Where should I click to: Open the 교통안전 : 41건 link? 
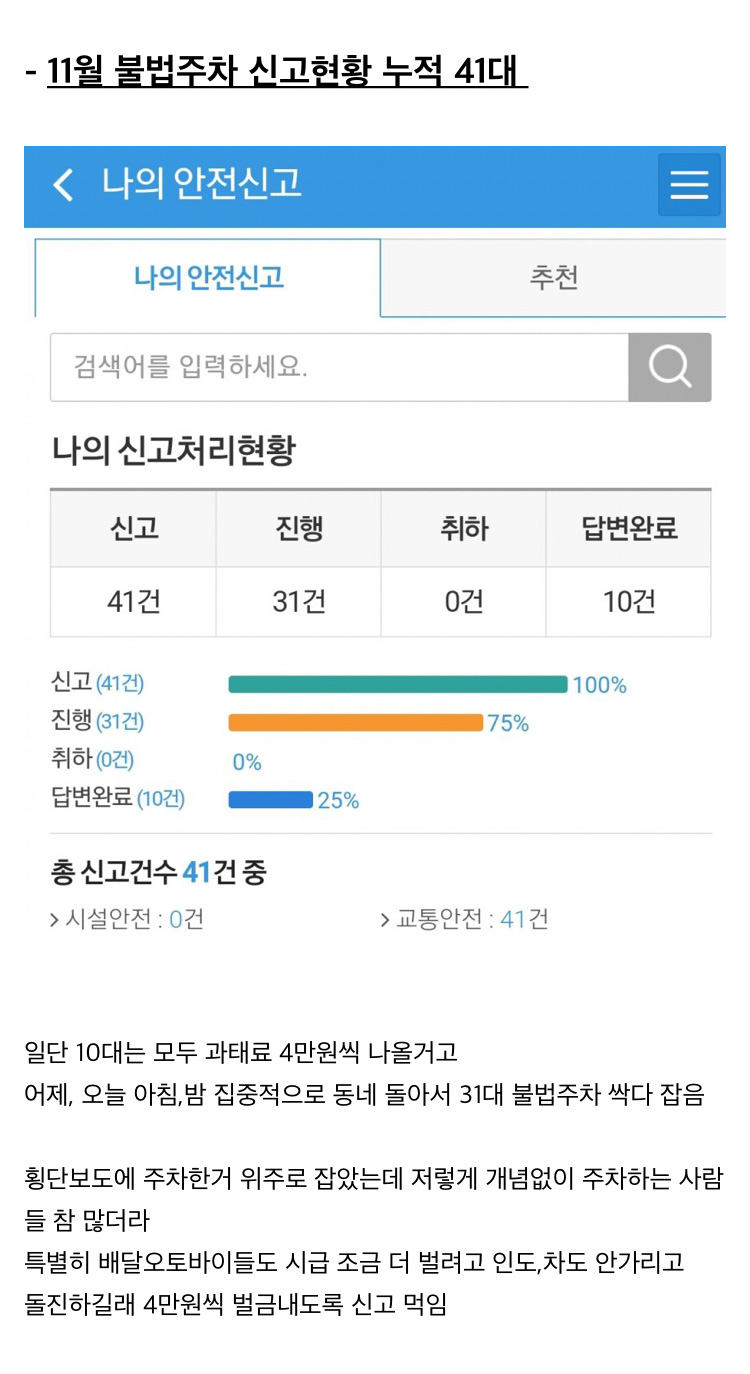click(x=470, y=917)
